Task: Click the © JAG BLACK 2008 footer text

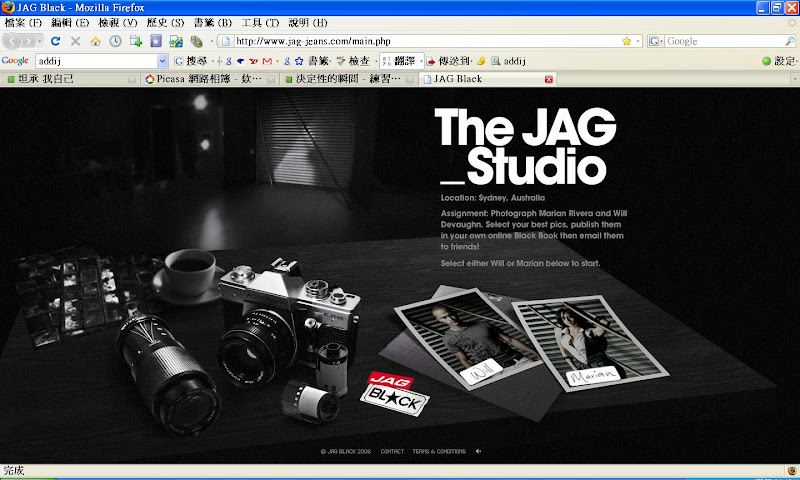Action: (x=346, y=451)
